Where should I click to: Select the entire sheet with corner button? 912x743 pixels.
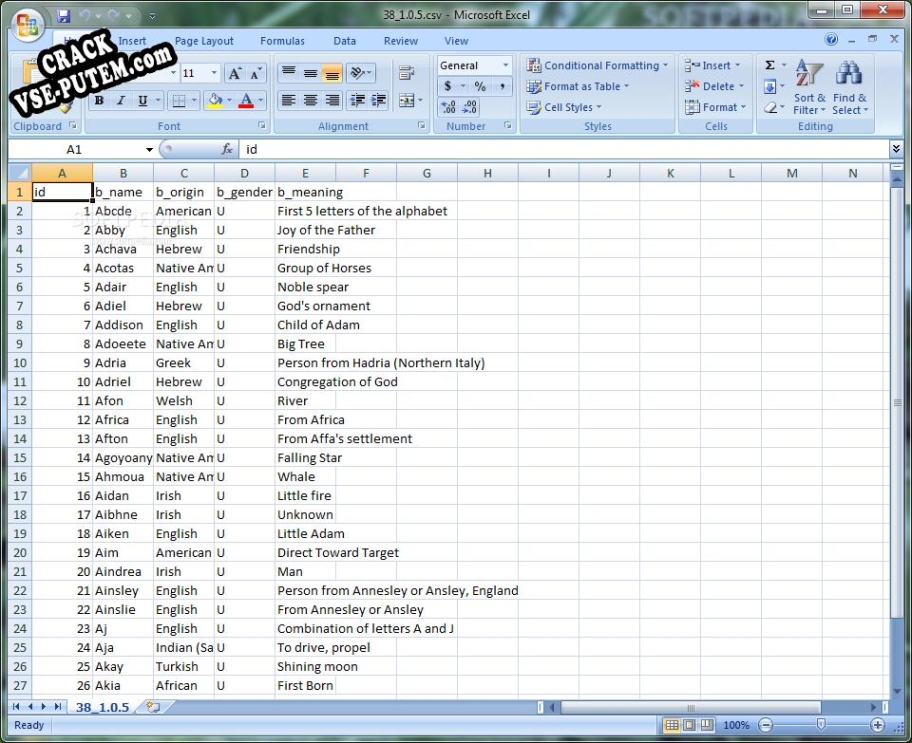click(20, 173)
